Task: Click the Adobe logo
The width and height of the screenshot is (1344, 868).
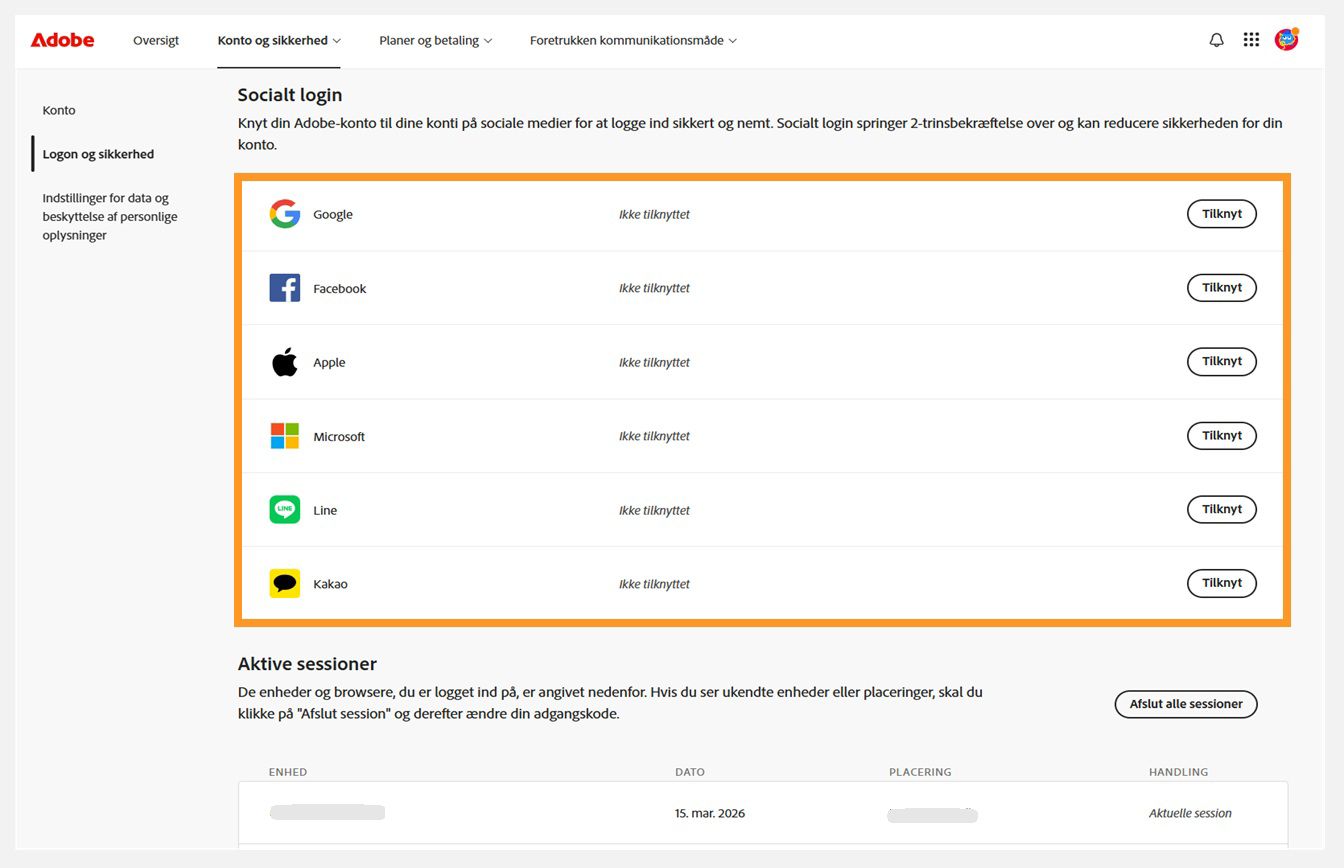Action: (x=61, y=39)
